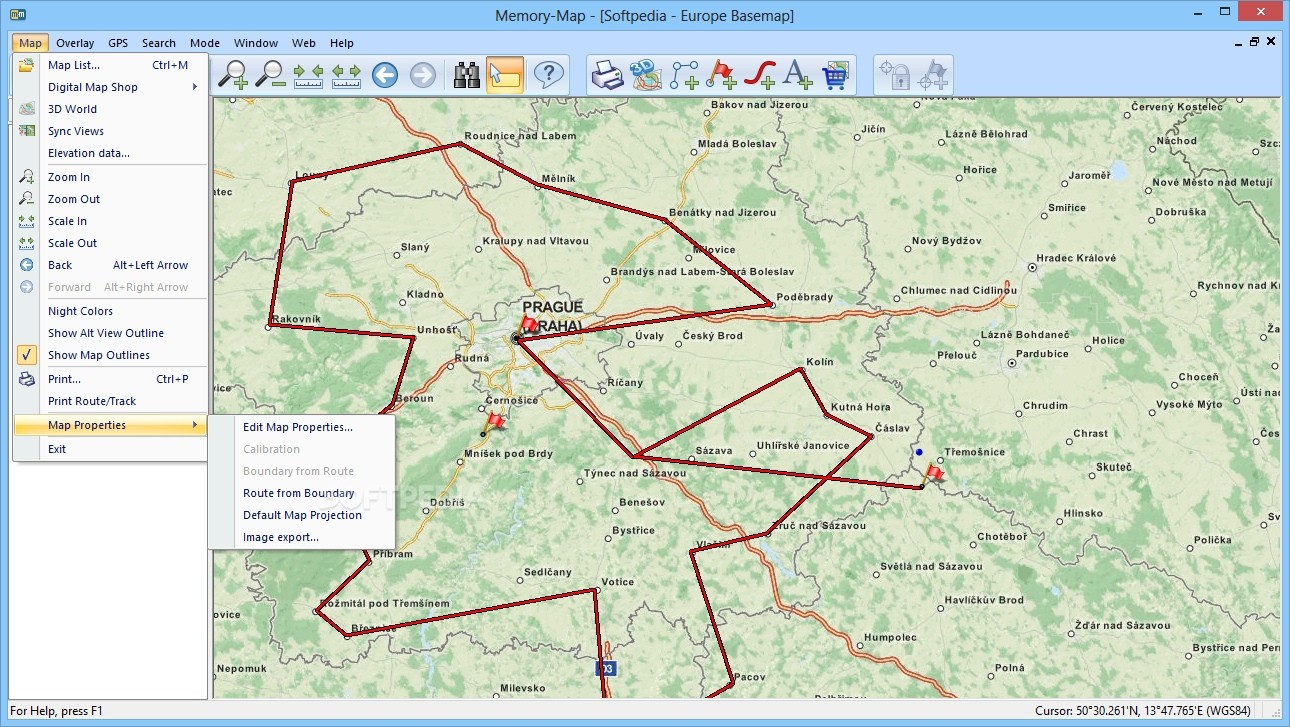The height and width of the screenshot is (727, 1290).
Task: Expand Map Properties submenu
Action: 110,425
